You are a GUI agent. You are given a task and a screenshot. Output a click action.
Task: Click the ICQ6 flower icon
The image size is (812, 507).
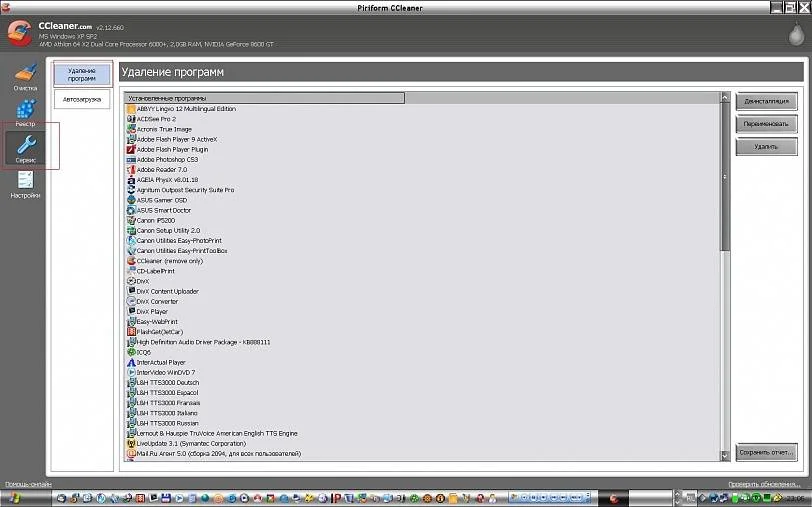pos(131,352)
